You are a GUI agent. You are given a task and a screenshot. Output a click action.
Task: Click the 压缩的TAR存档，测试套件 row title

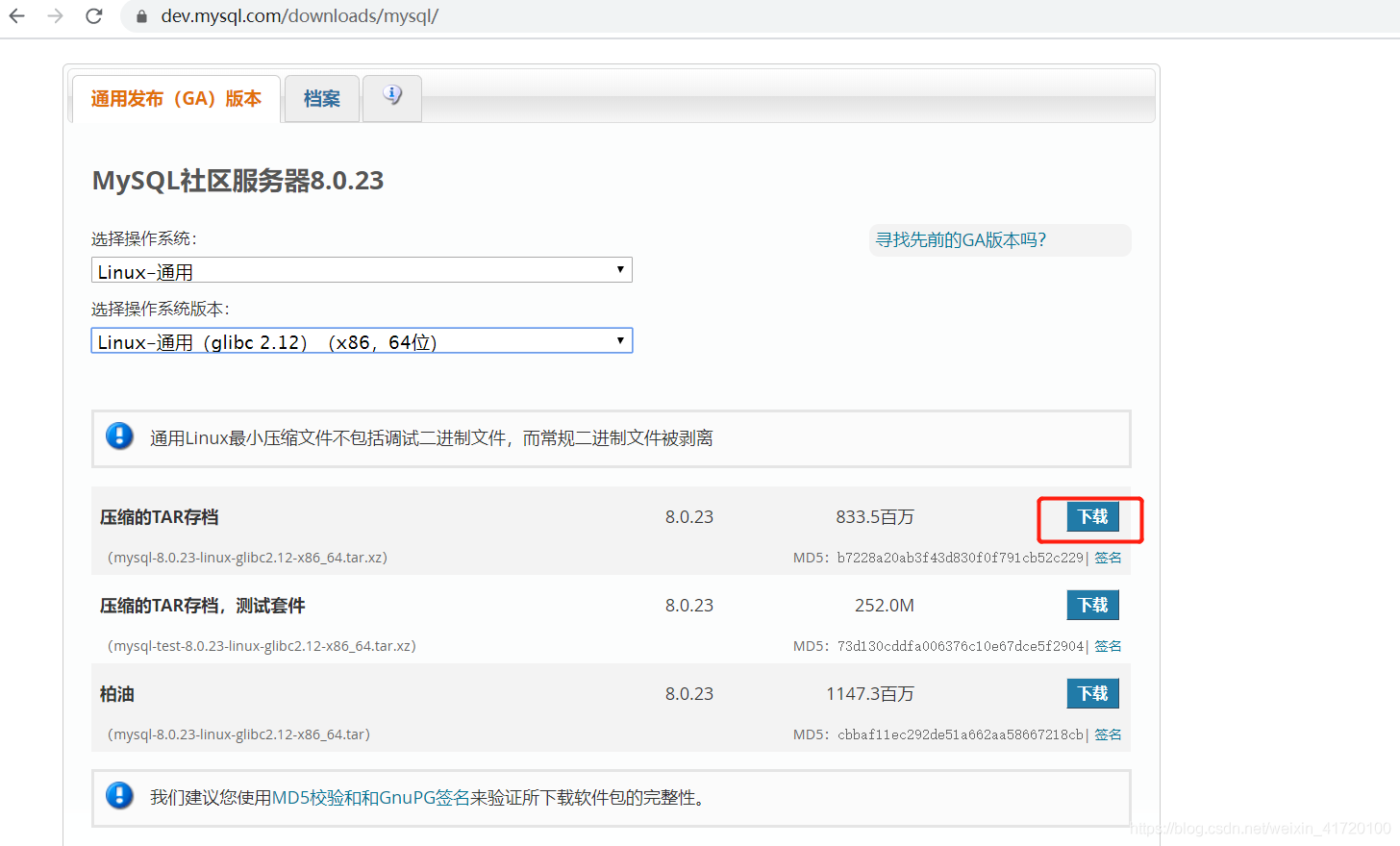tap(203, 606)
